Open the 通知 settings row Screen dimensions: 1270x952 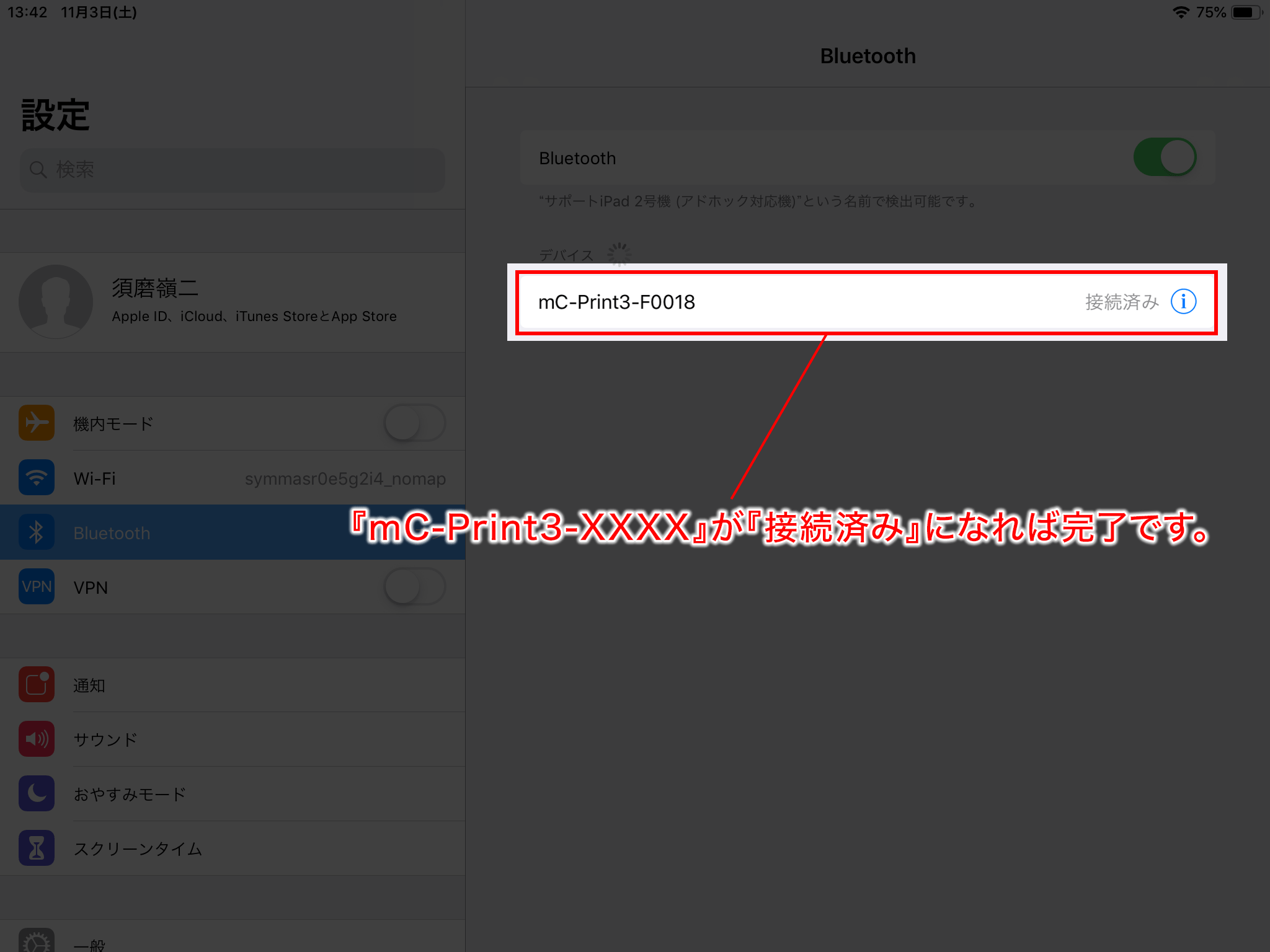tap(233, 684)
